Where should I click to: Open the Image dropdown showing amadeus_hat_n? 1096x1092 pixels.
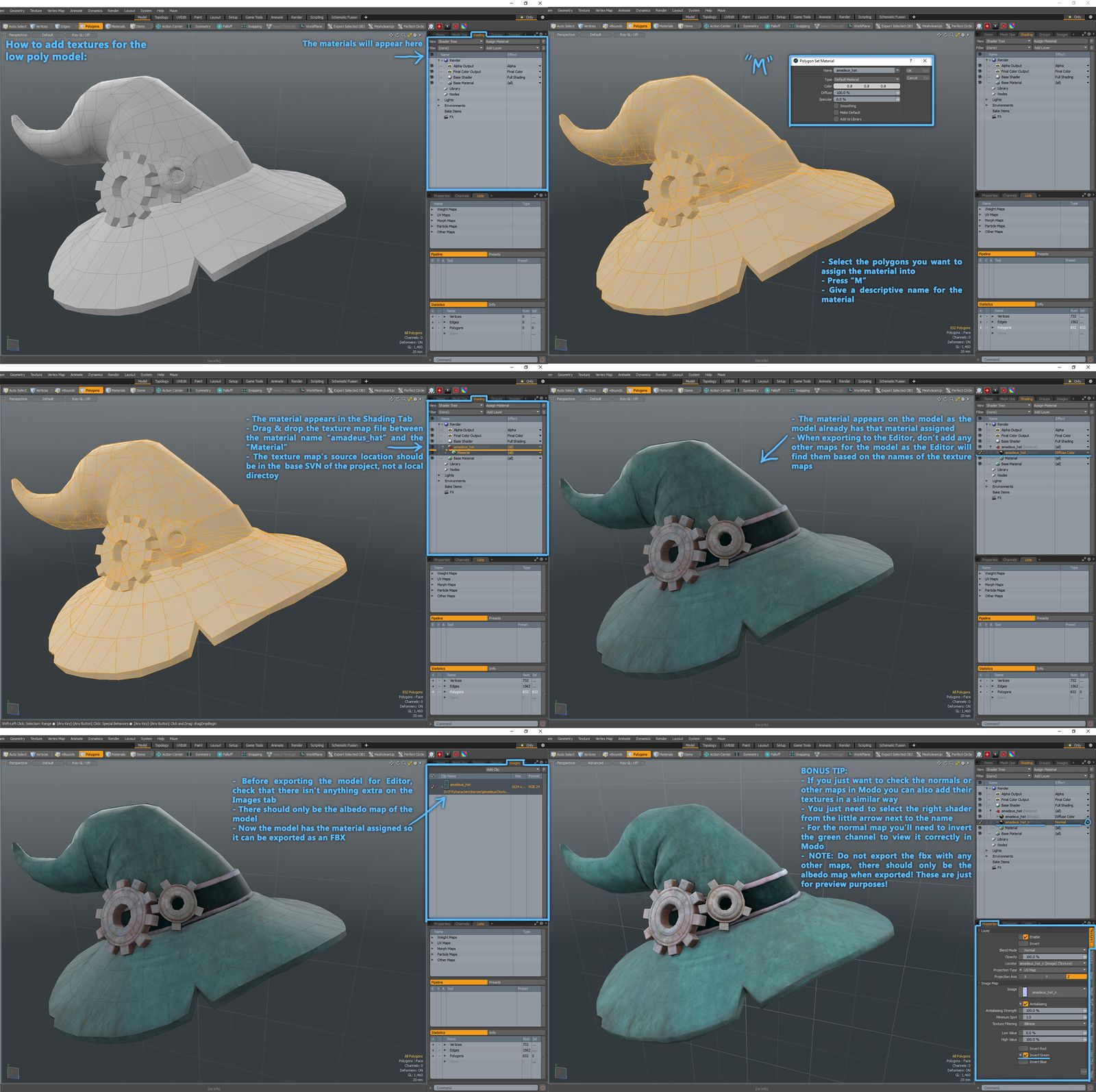[1053, 992]
